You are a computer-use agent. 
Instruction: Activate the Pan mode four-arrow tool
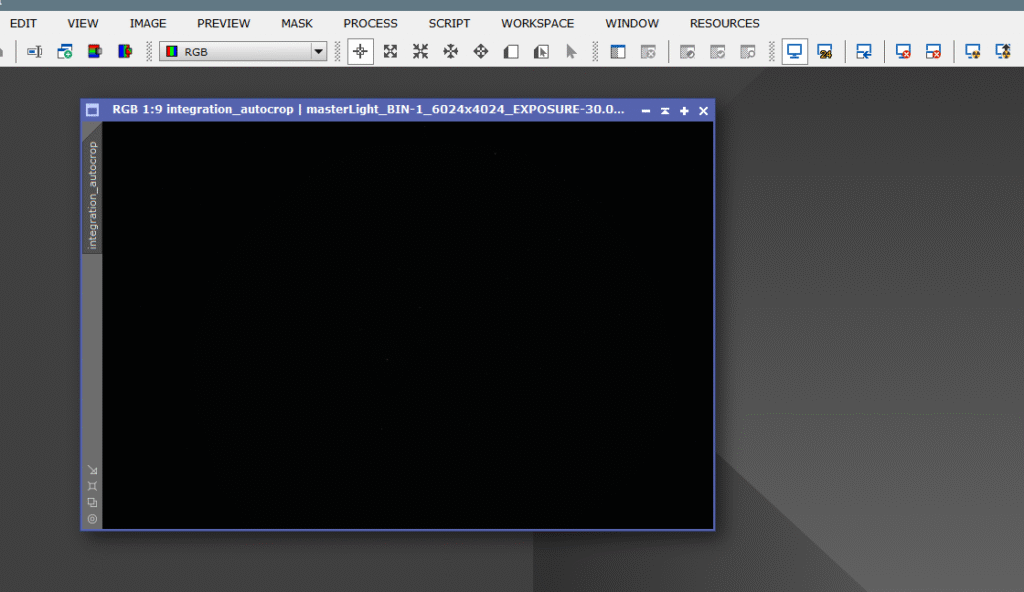click(451, 51)
